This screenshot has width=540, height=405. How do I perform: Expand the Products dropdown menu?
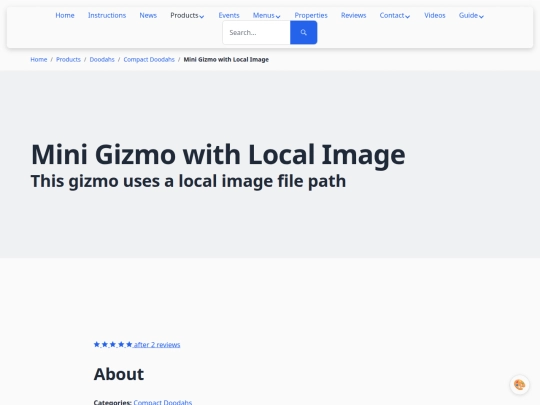187,15
